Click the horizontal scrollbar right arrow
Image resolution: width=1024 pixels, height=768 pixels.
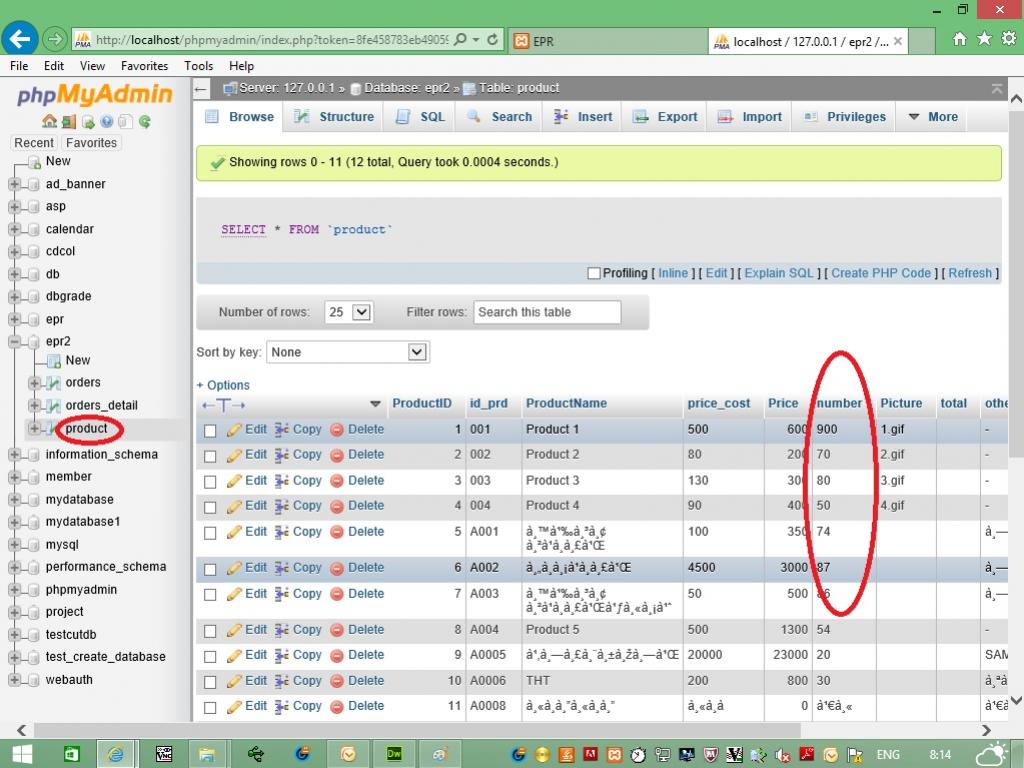988,730
